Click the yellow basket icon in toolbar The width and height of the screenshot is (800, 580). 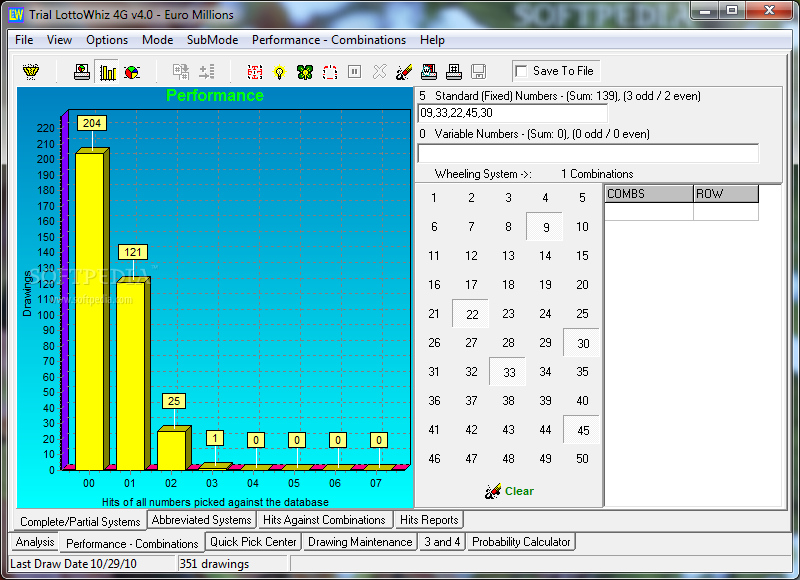[x=31, y=72]
